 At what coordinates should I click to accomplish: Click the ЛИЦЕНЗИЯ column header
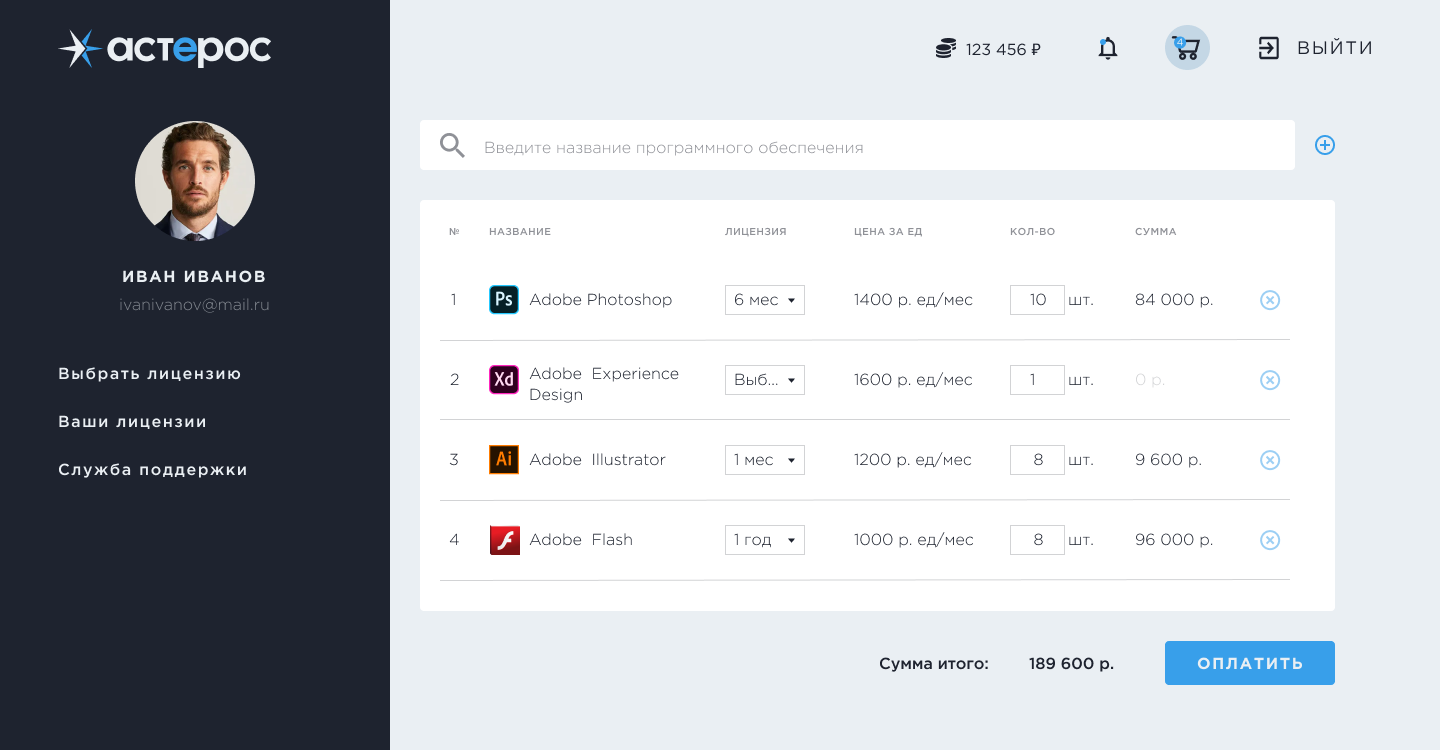coord(756,232)
